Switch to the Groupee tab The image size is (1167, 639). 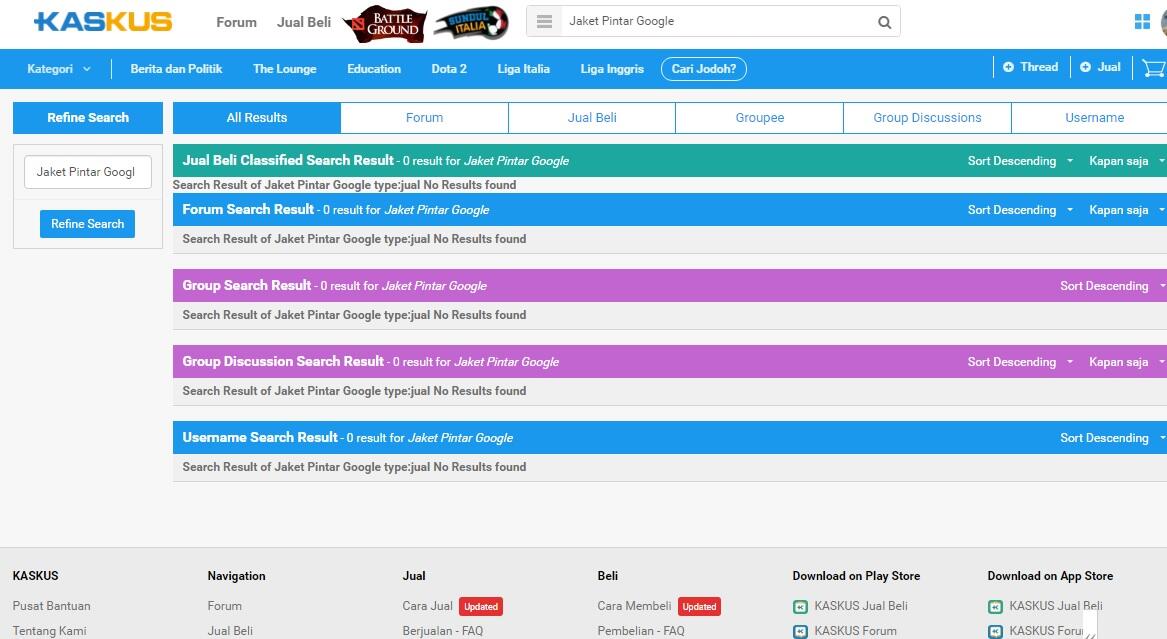pos(759,118)
